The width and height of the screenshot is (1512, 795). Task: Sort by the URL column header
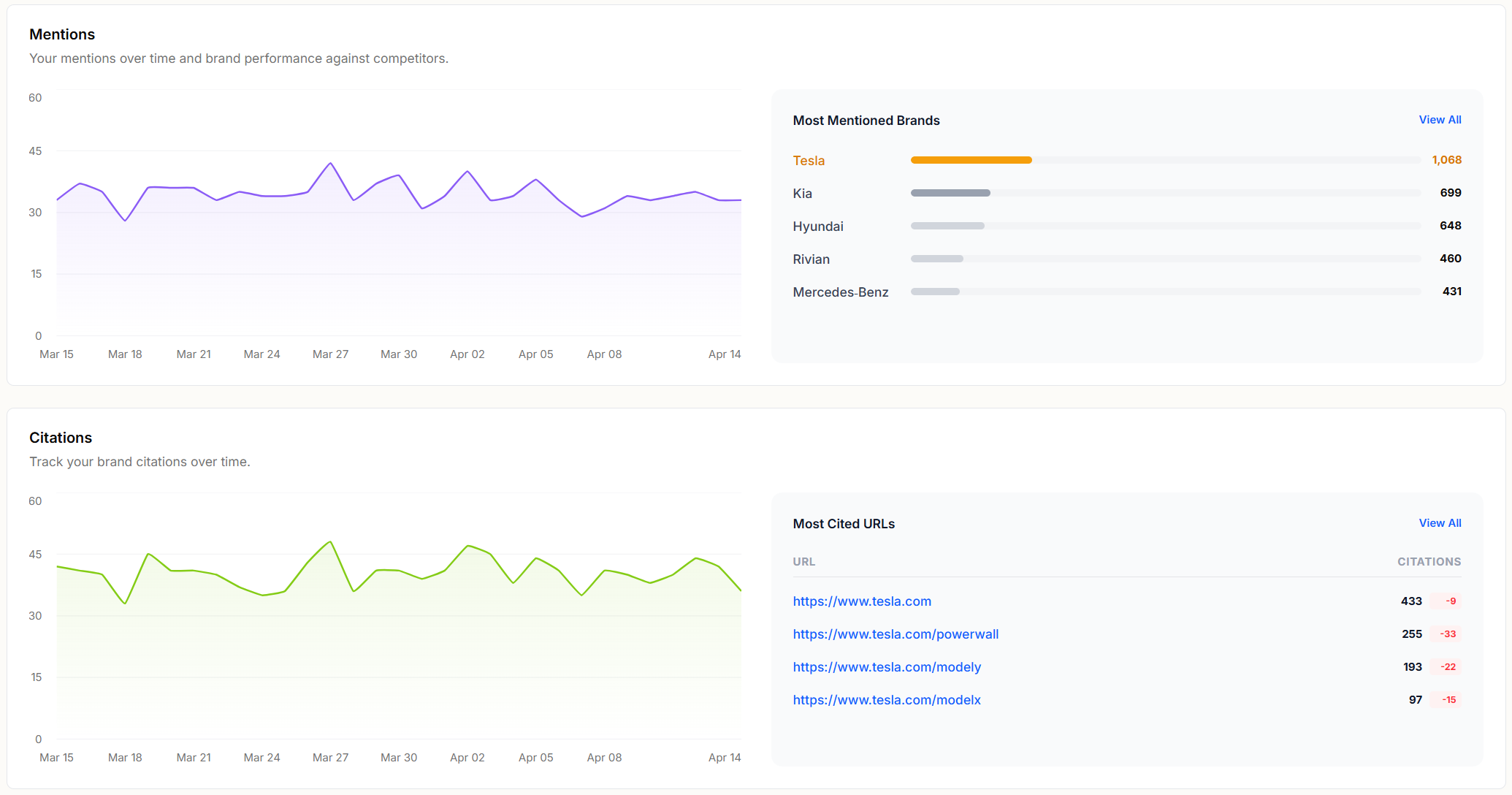[x=803, y=561]
